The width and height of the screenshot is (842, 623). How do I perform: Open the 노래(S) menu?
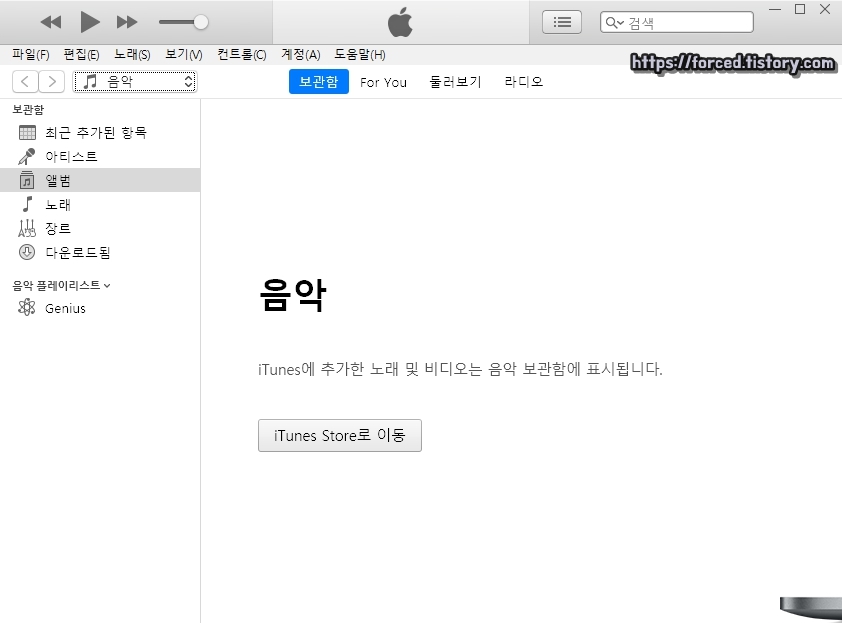(132, 54)
